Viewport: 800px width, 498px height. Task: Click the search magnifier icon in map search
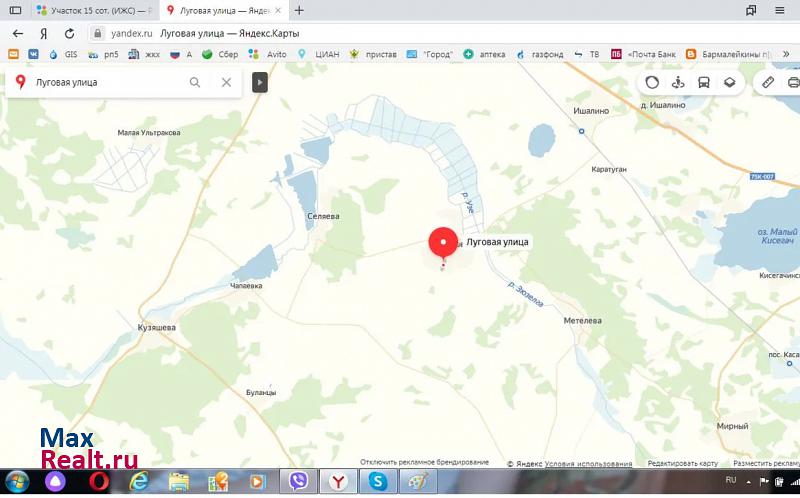195,82
